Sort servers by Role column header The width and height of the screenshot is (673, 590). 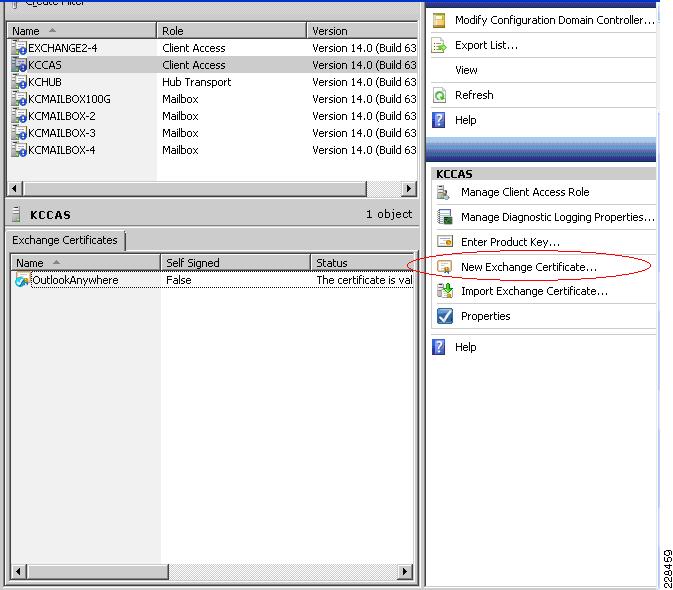click(232, 31)
